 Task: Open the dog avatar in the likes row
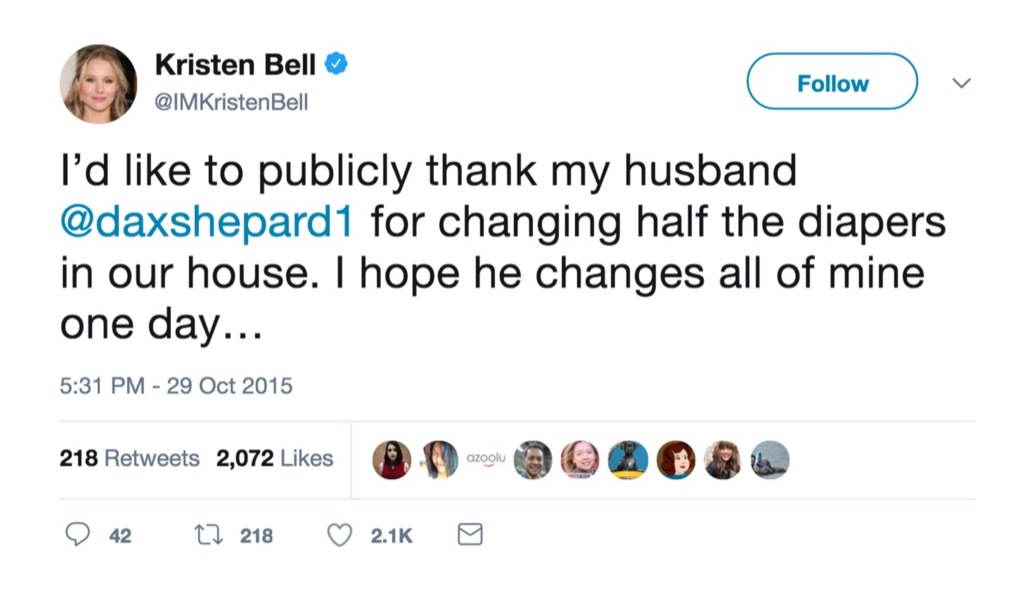point(629,459)
